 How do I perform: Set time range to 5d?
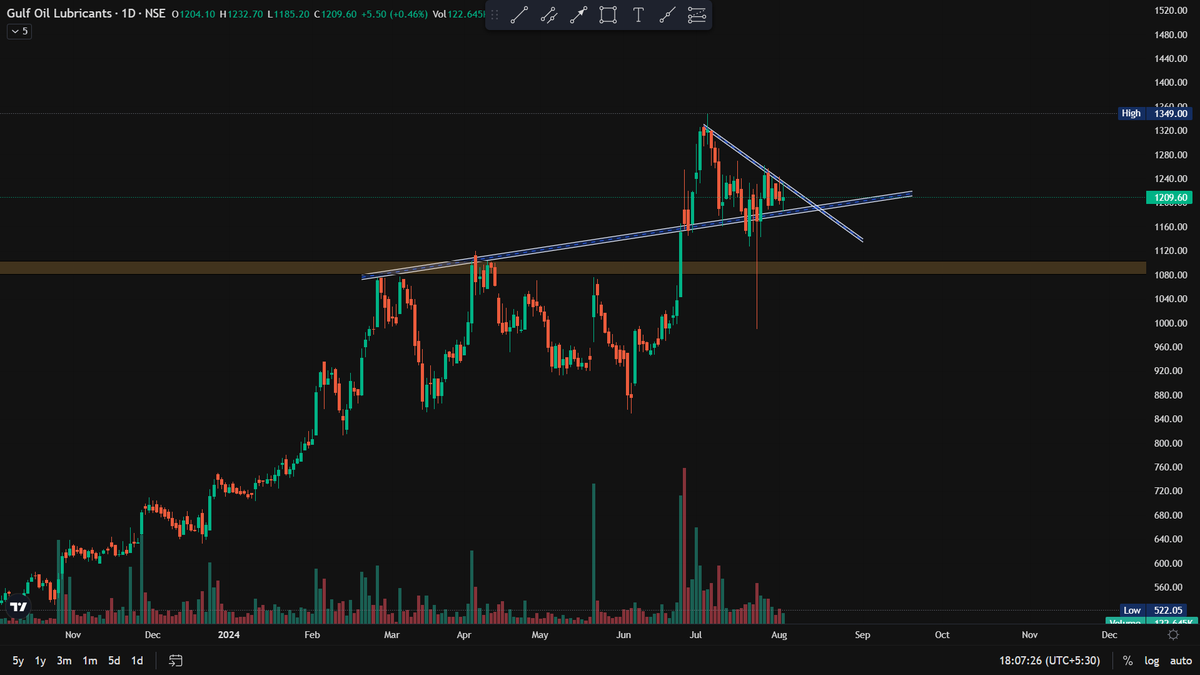(x=114, y=661)
